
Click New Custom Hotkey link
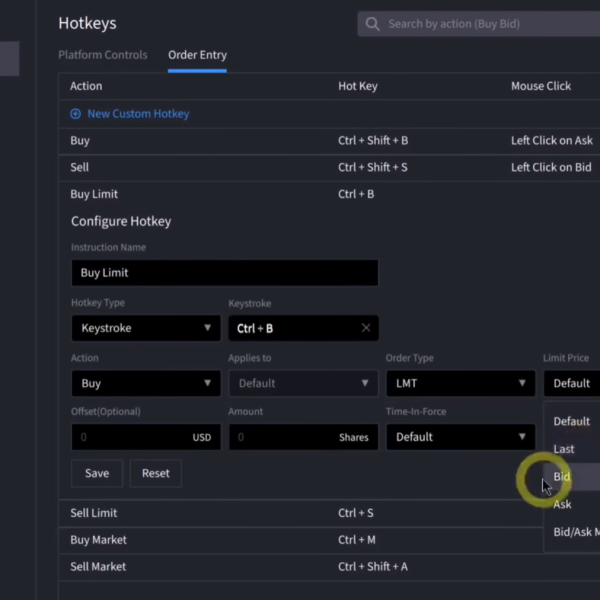[x=138, y=114]
